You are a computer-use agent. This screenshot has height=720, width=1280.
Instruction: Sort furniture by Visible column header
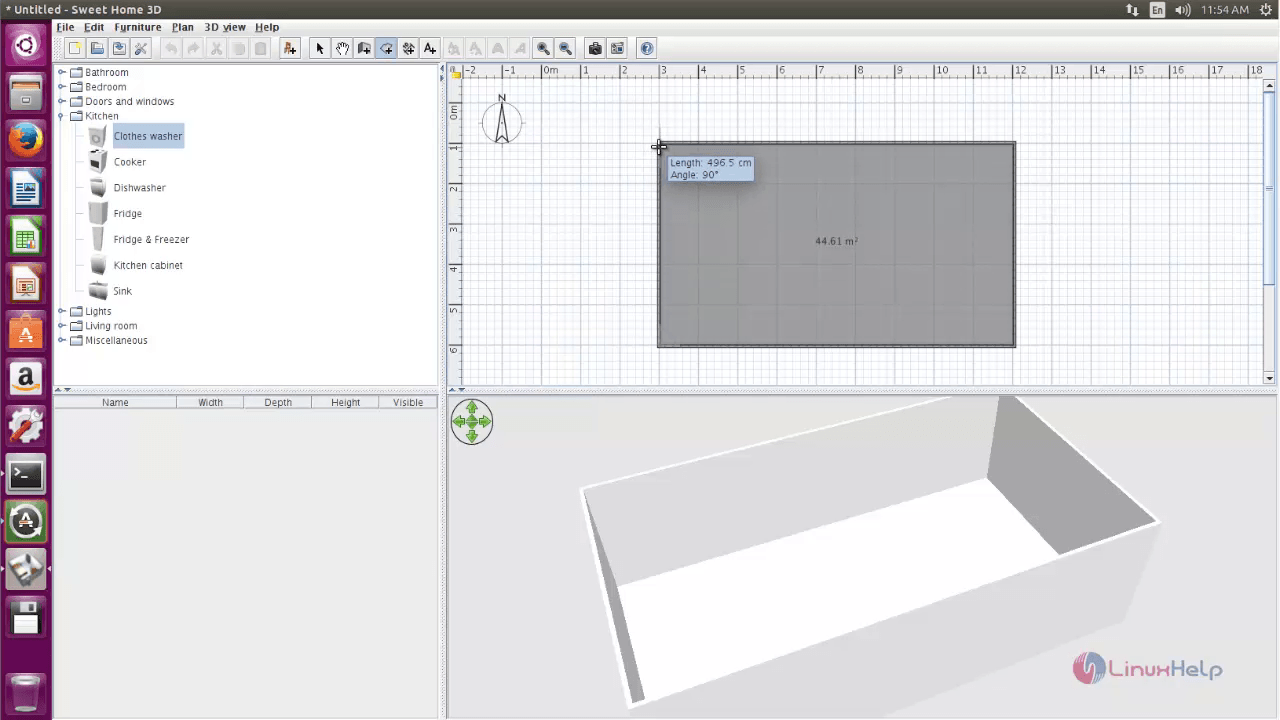[x=408, y=402]
